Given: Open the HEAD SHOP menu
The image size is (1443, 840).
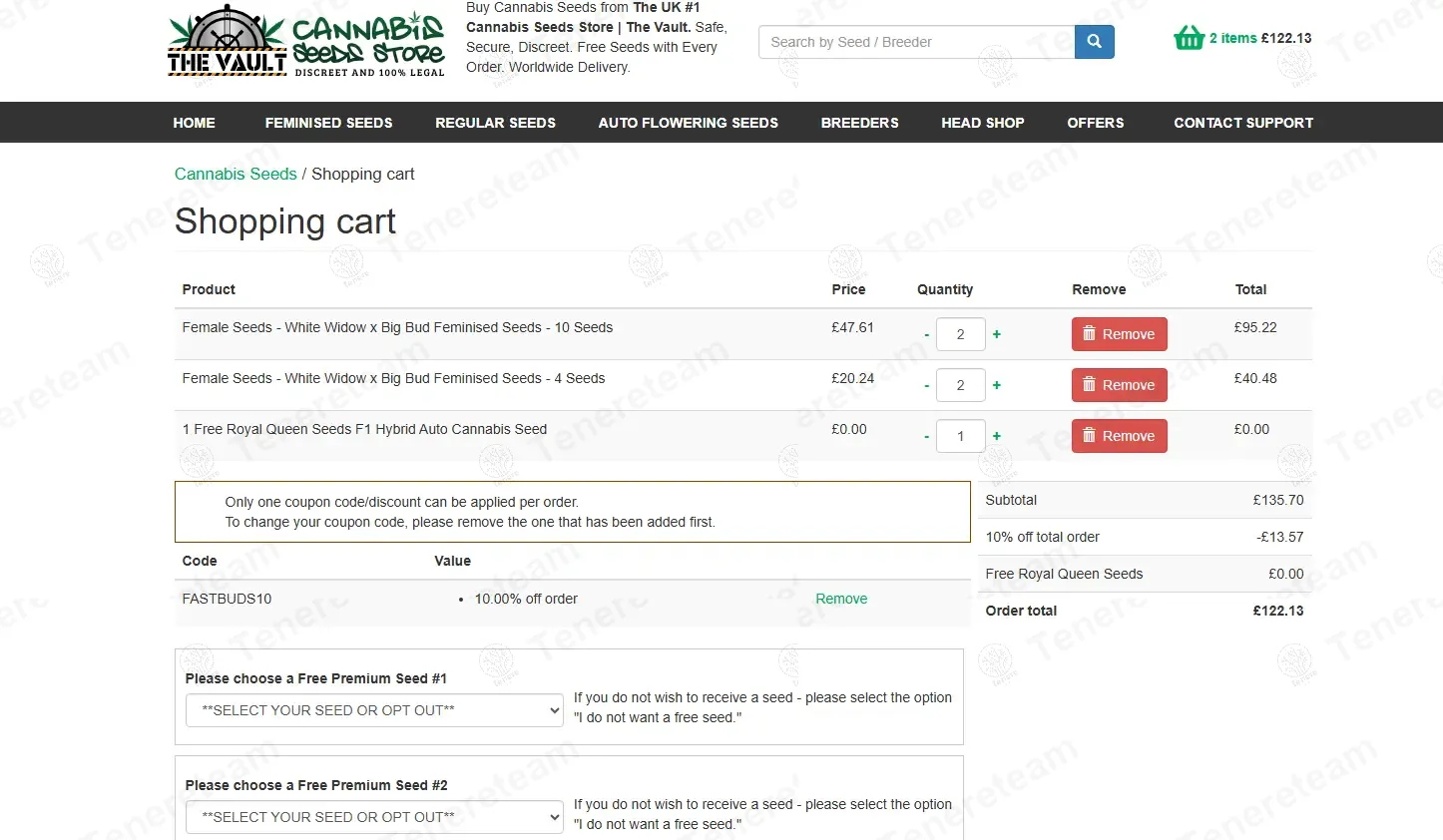Looking at the screenshot, I should coord(982,123).
